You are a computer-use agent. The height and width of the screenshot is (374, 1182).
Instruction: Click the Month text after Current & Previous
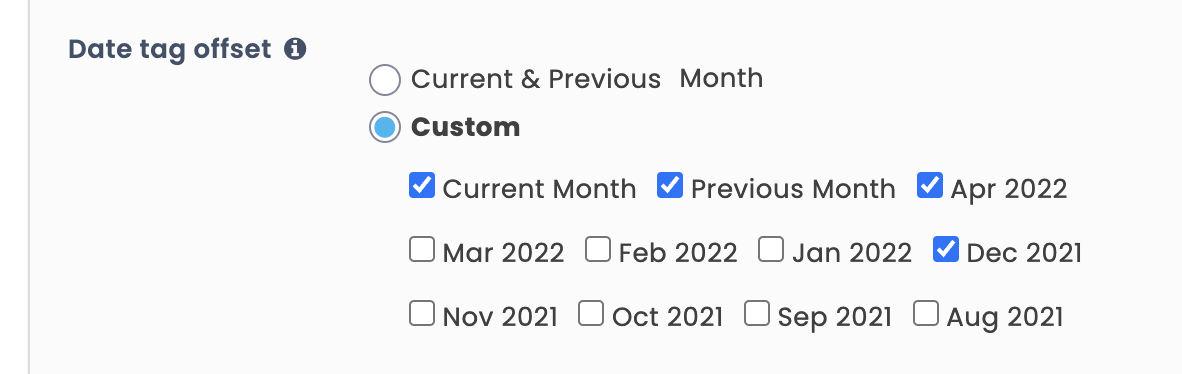pos(721,78)
